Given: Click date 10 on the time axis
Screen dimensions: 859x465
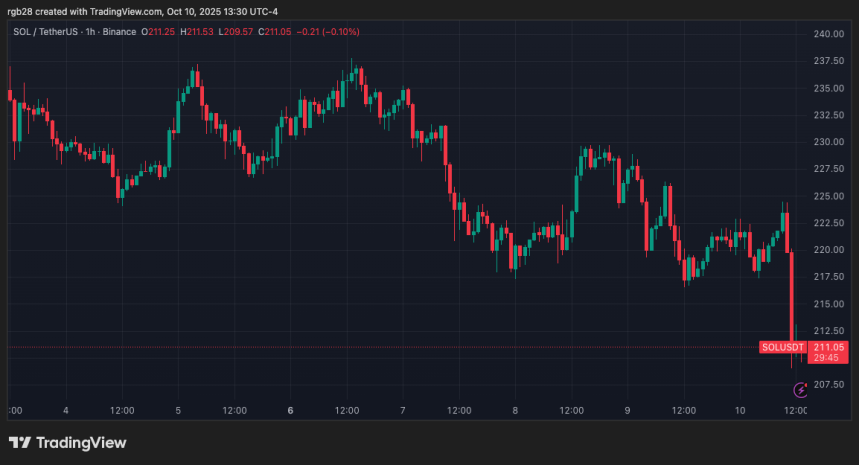Looking at the screenshot, I should pyautogui.click(x=740, y=410).
